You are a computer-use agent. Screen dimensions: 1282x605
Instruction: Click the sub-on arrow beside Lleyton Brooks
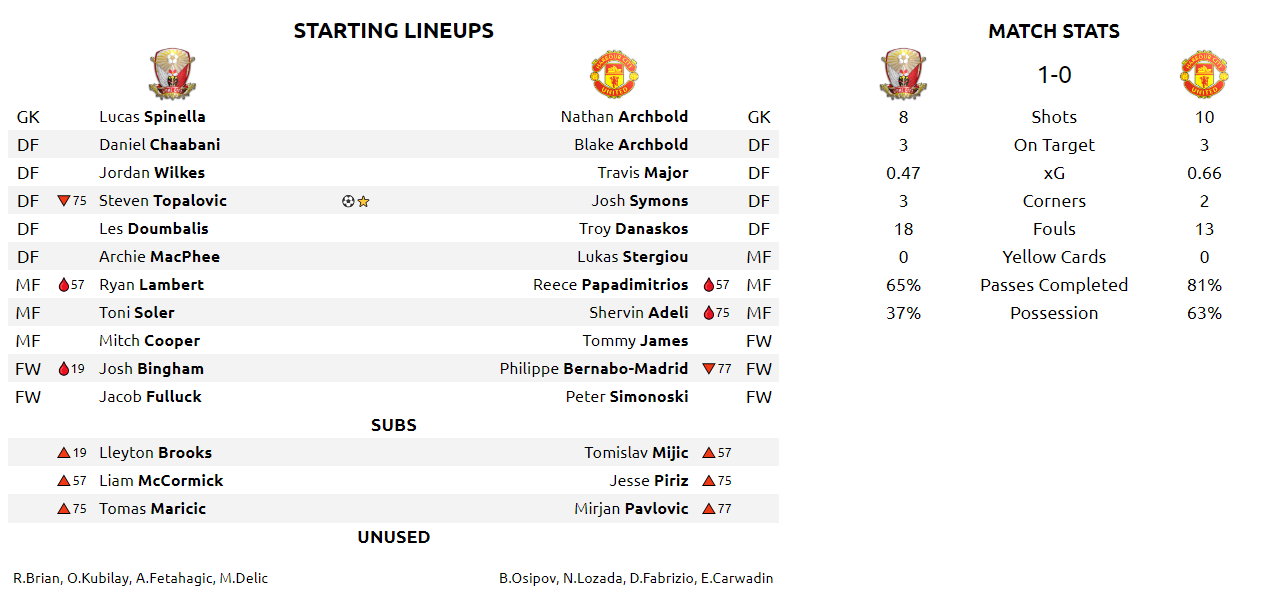[x=64, y=453]
